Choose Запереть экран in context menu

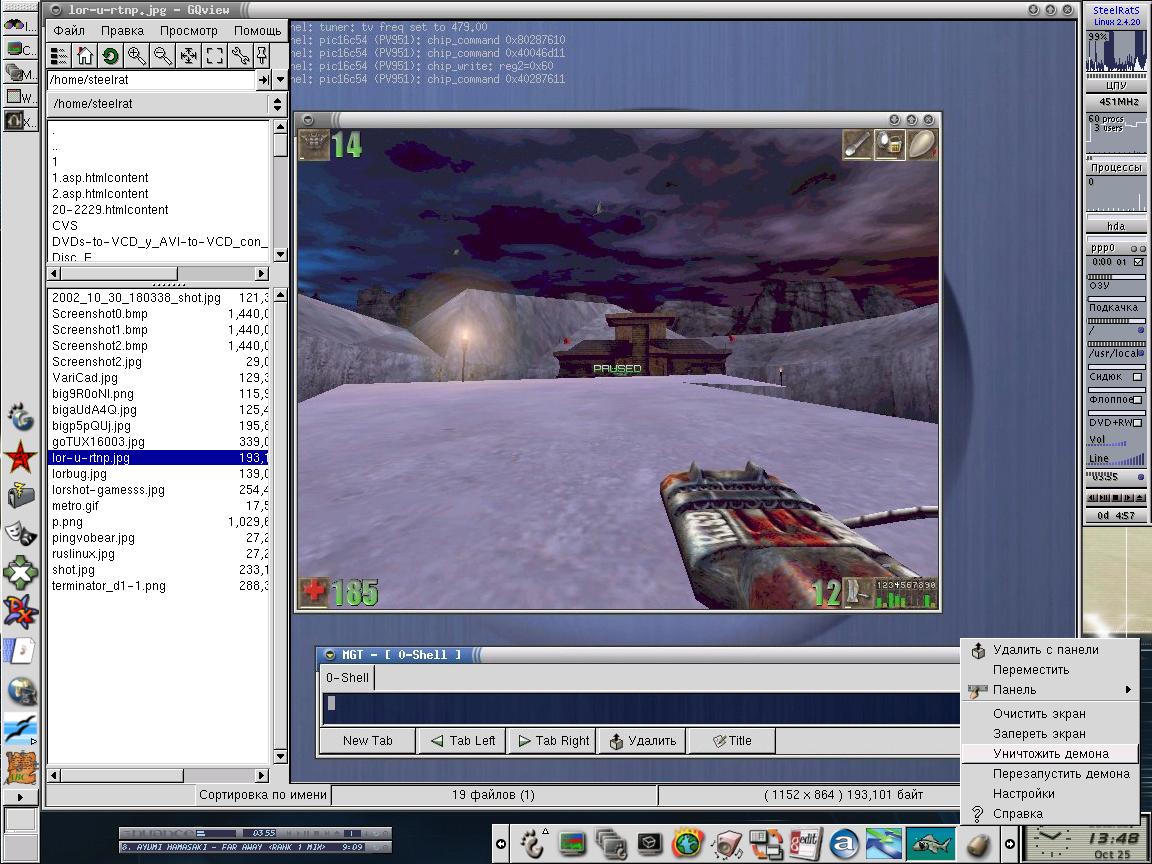(1051, 733)
